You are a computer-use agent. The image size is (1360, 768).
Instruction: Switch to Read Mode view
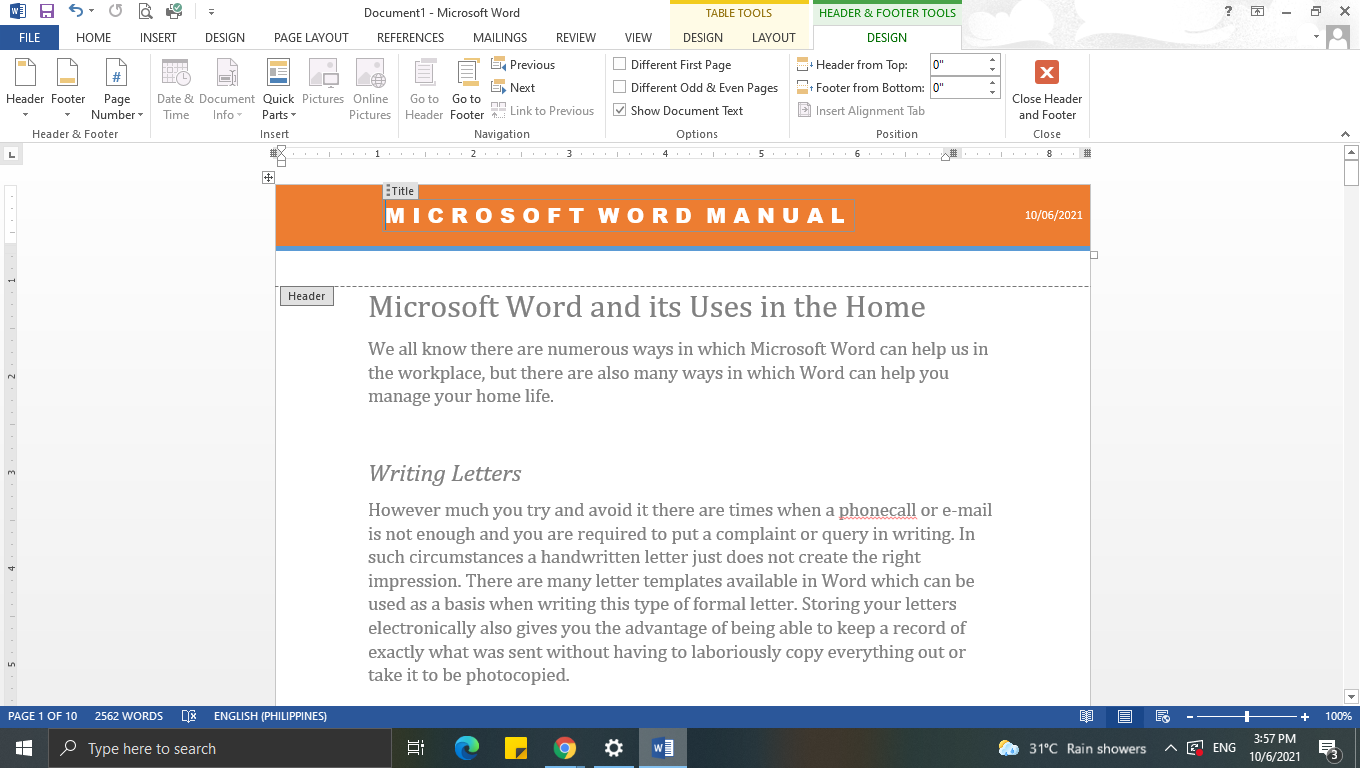[x=1087, y=716]
